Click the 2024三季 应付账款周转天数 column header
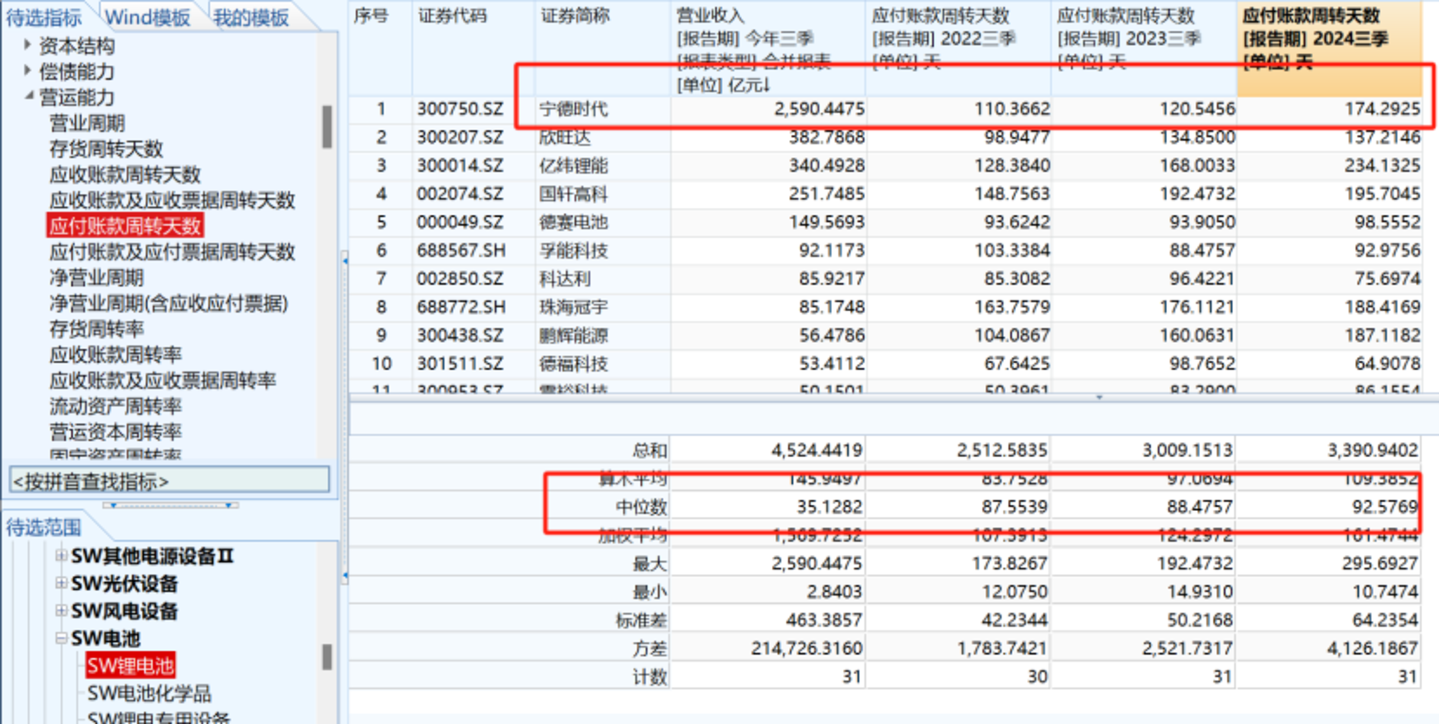This screenshot has height=724, width=1439. coord(1328,48)
